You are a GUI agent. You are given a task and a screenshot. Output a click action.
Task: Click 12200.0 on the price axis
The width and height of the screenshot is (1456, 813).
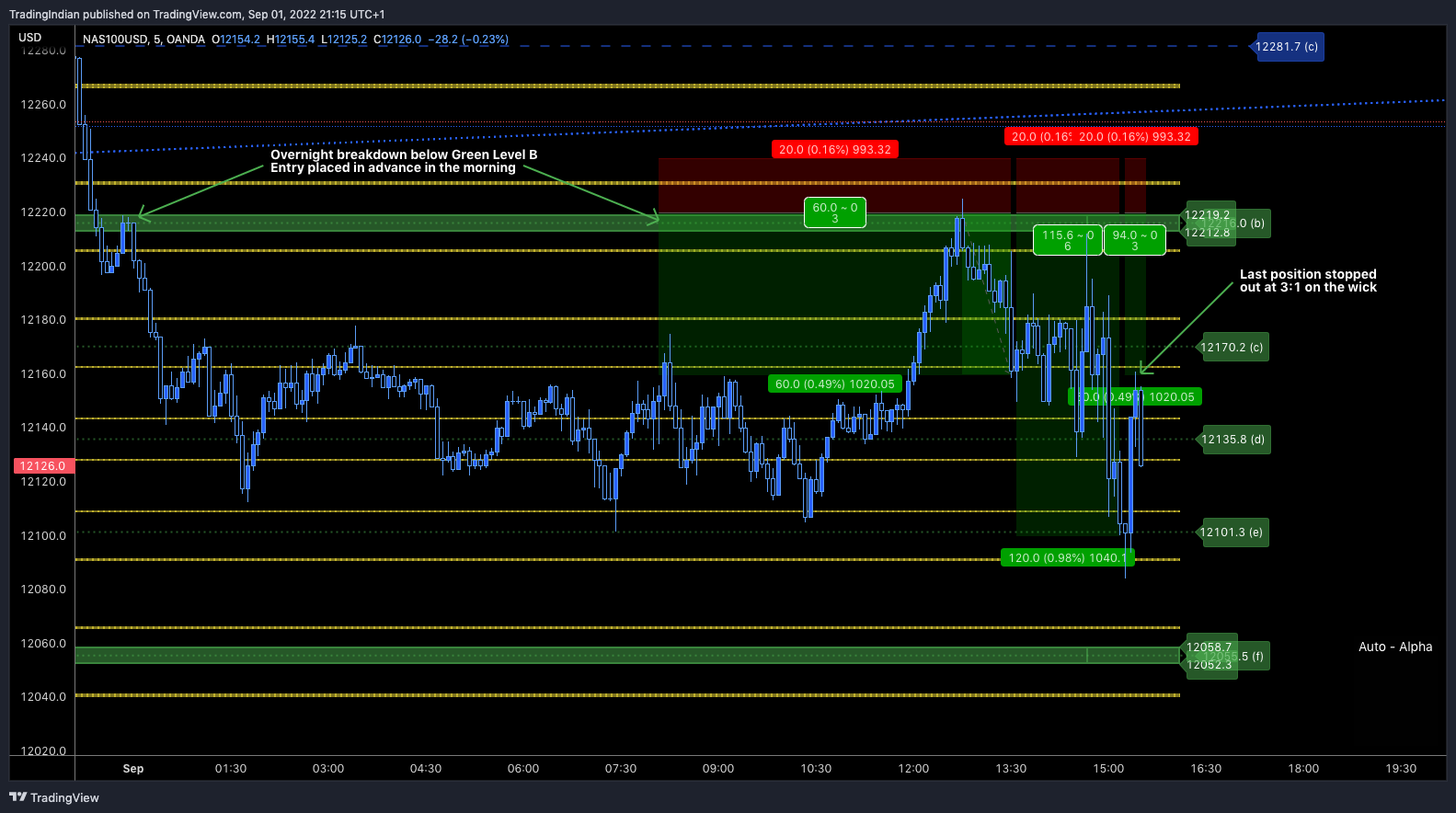pos(43,267)
